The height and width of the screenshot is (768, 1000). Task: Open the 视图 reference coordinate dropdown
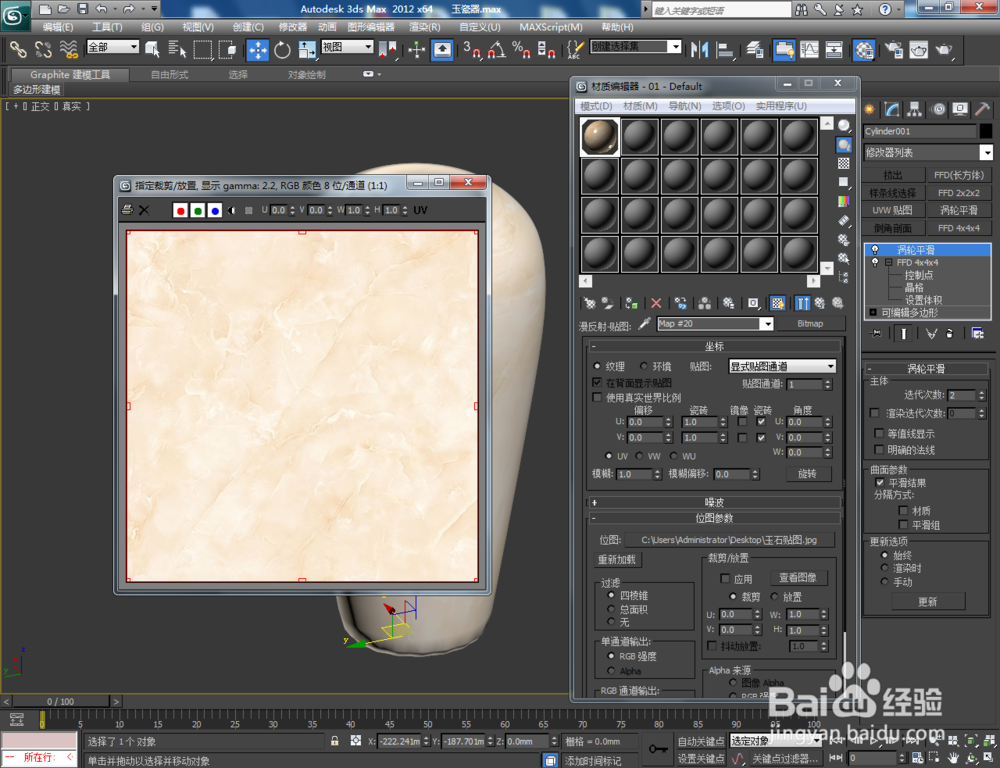pos(347,47)
